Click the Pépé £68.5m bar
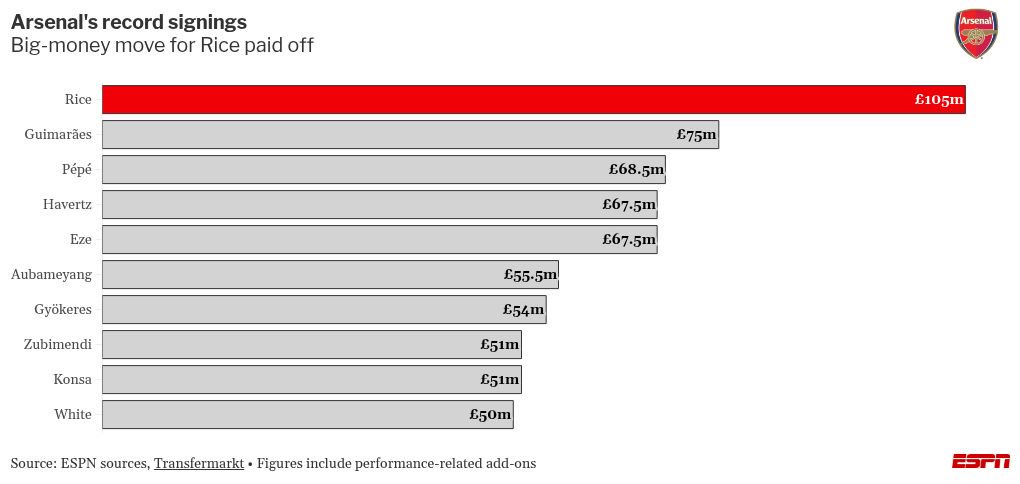Image resolution: width=1020 pixels, height=484 pixels. (384, 170)
